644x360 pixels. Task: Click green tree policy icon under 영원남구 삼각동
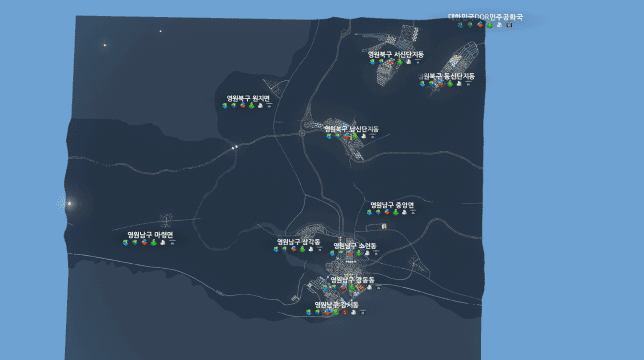pos(302,249)
